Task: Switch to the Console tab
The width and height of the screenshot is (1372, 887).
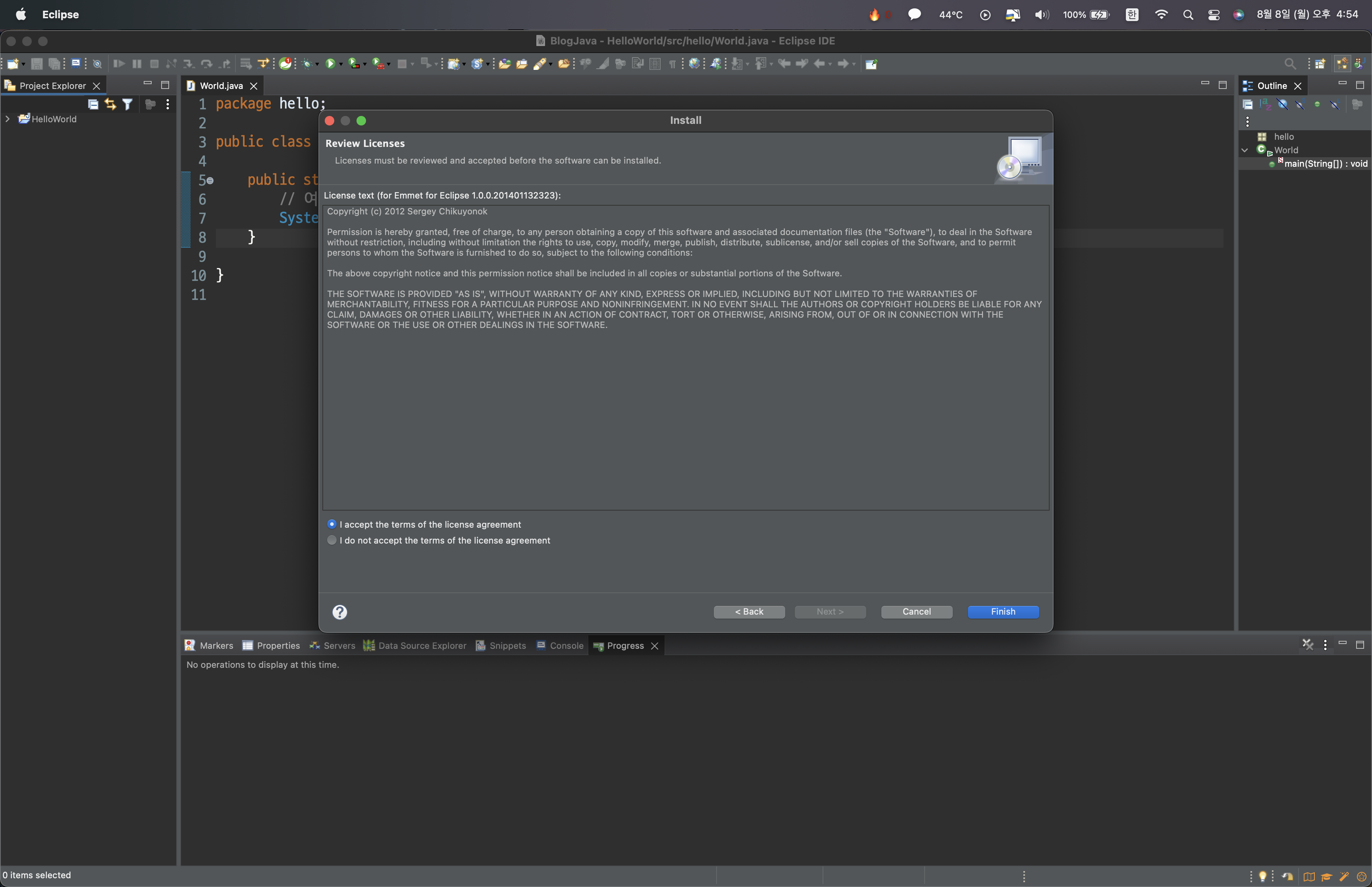Action: (x=566, y=646)
